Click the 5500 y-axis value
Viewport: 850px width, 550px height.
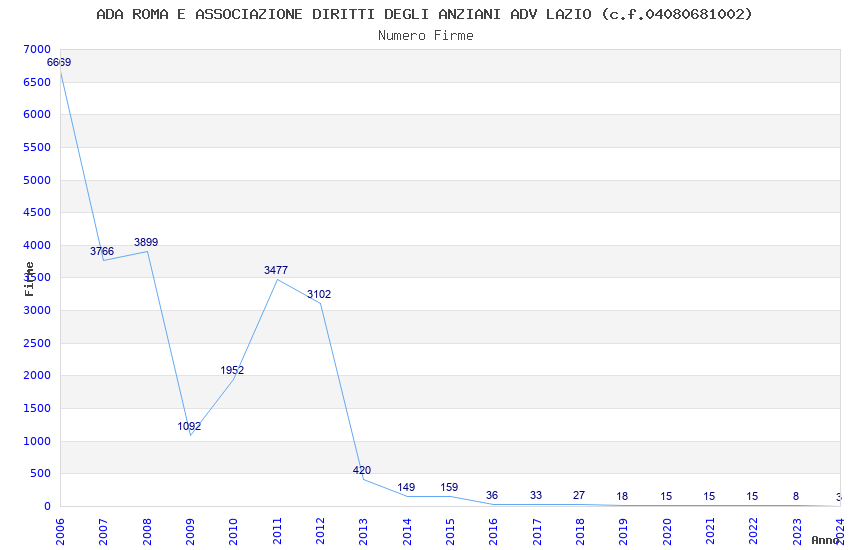[x=37, y=147]
